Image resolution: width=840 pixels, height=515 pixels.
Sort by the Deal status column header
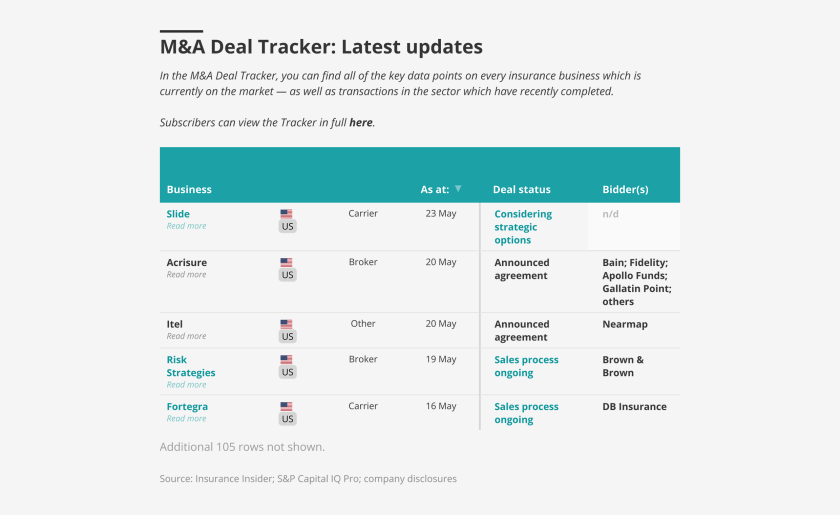[x=521, y=190]
